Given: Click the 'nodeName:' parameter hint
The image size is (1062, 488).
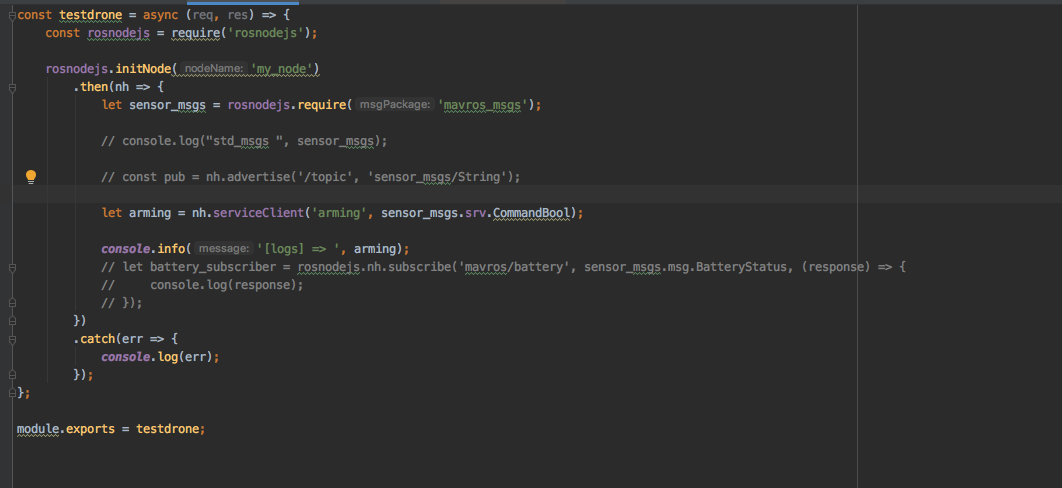Looking at the screenshot, I should pyautogui.click(x=213, y=69).
